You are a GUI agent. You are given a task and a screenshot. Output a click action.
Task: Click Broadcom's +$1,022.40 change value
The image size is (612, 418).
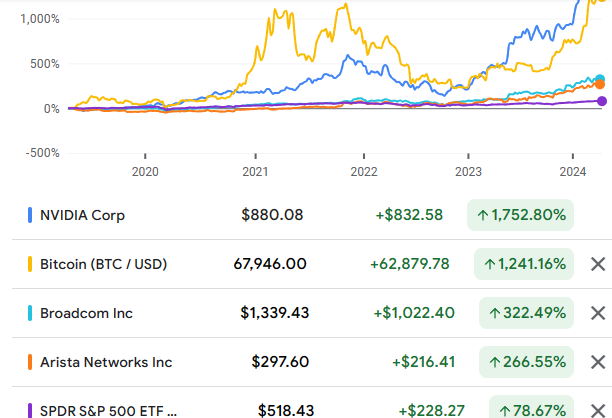tap(414, 313)
